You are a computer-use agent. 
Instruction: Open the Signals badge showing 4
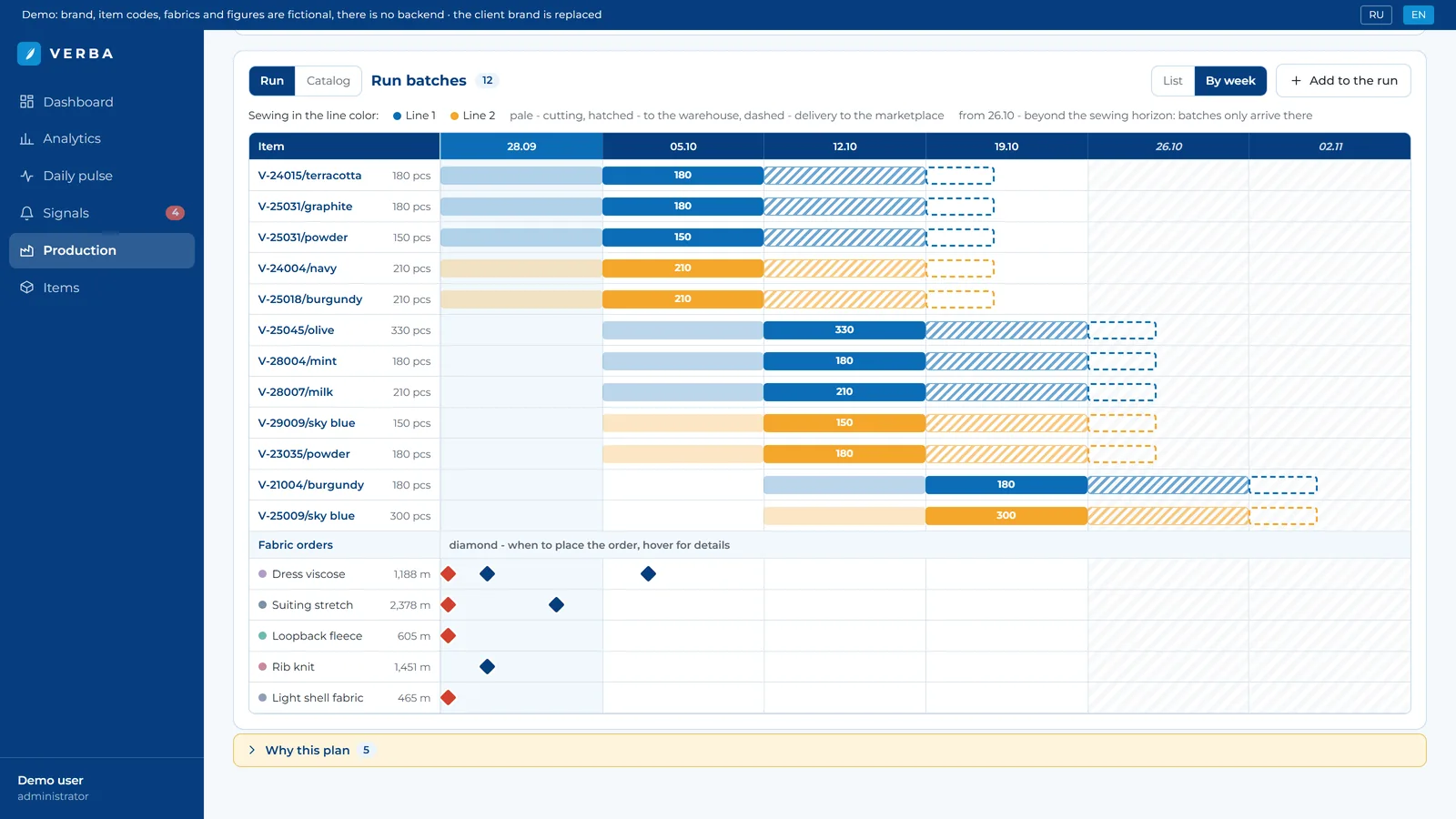point(175,213)
